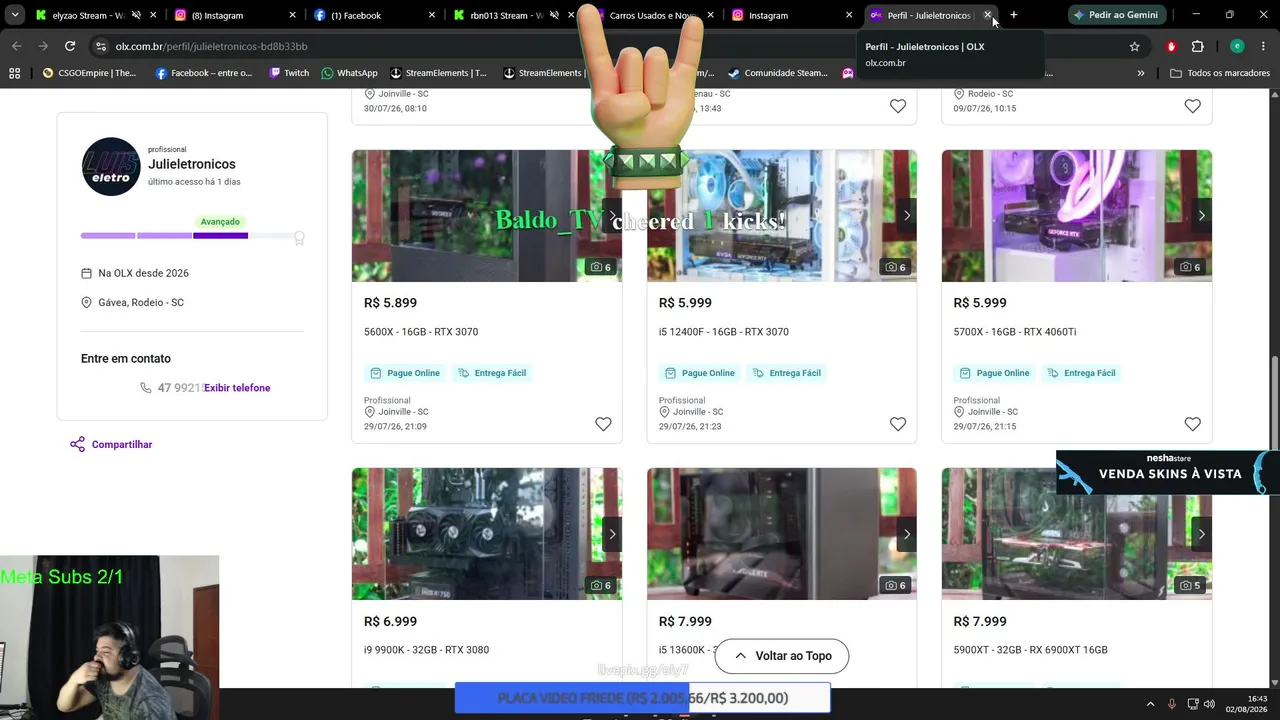This screenshot has height=720, width=1280.
Task: Click the Voltar ao Topo button
Action: [x=781, y=656]
